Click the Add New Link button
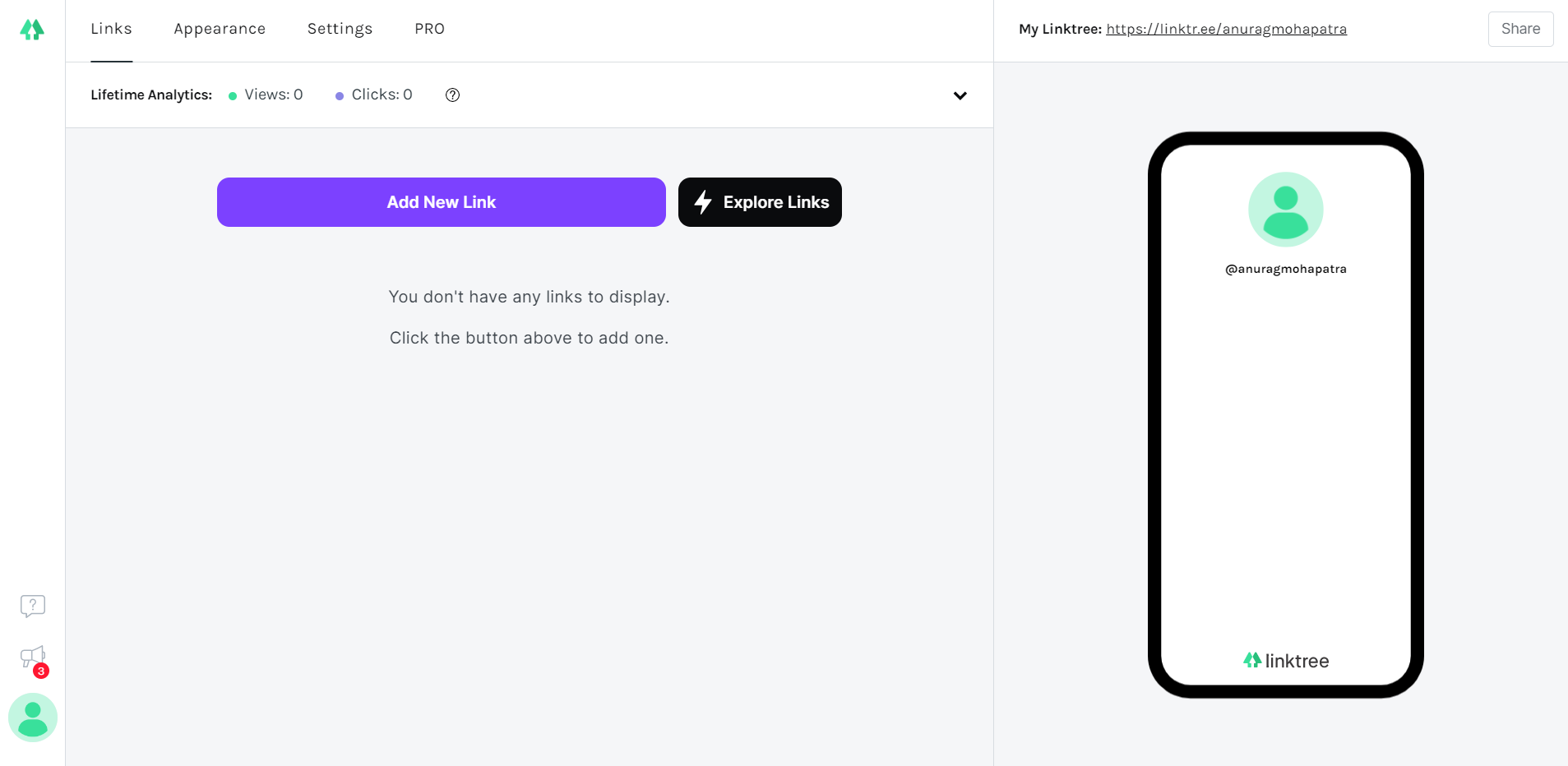This screenshot has width=1568, height=766. click(442, 202)
